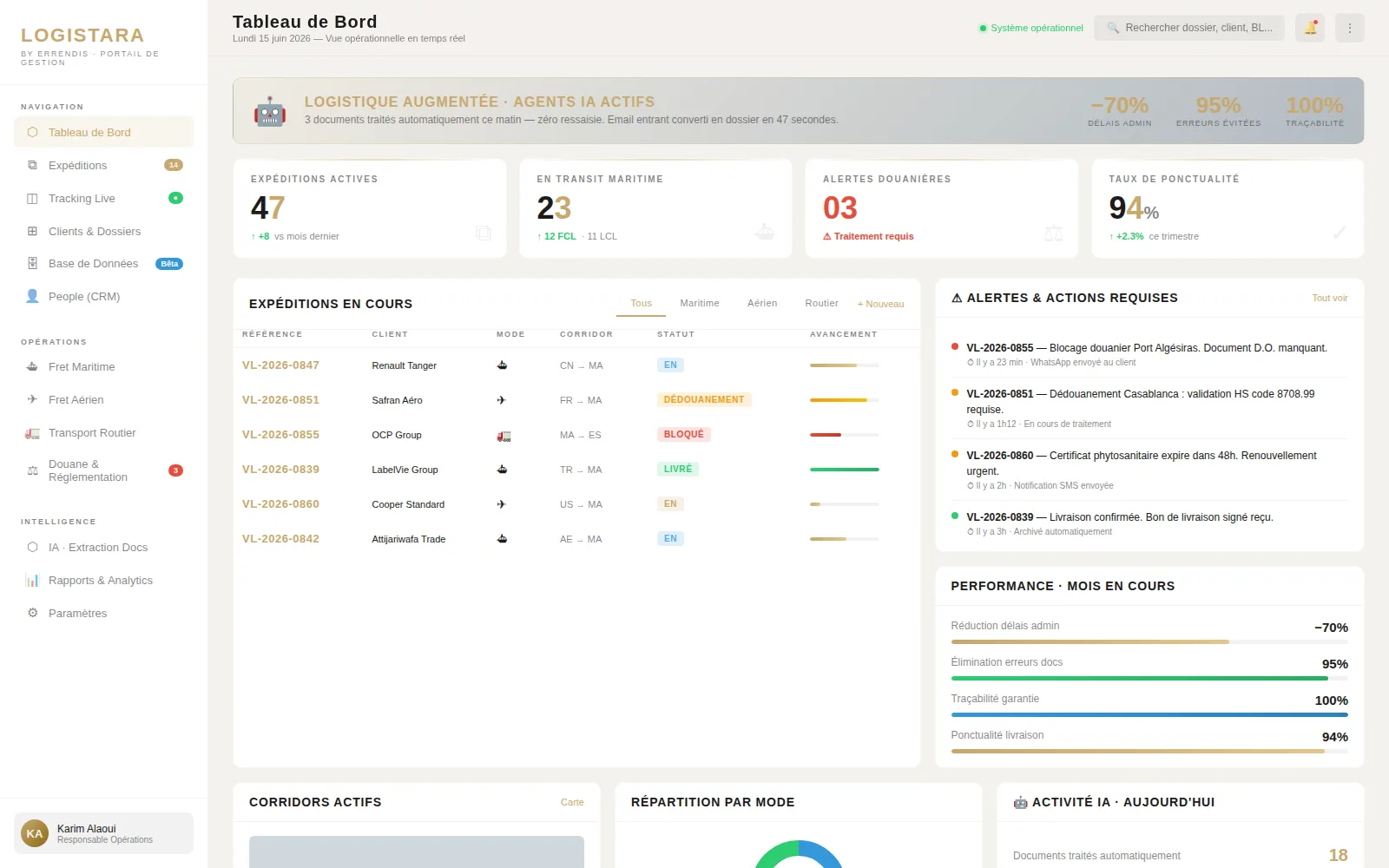Click the Fret Maritime ship icon
The image size is (1389, 868).
(33, 367)
